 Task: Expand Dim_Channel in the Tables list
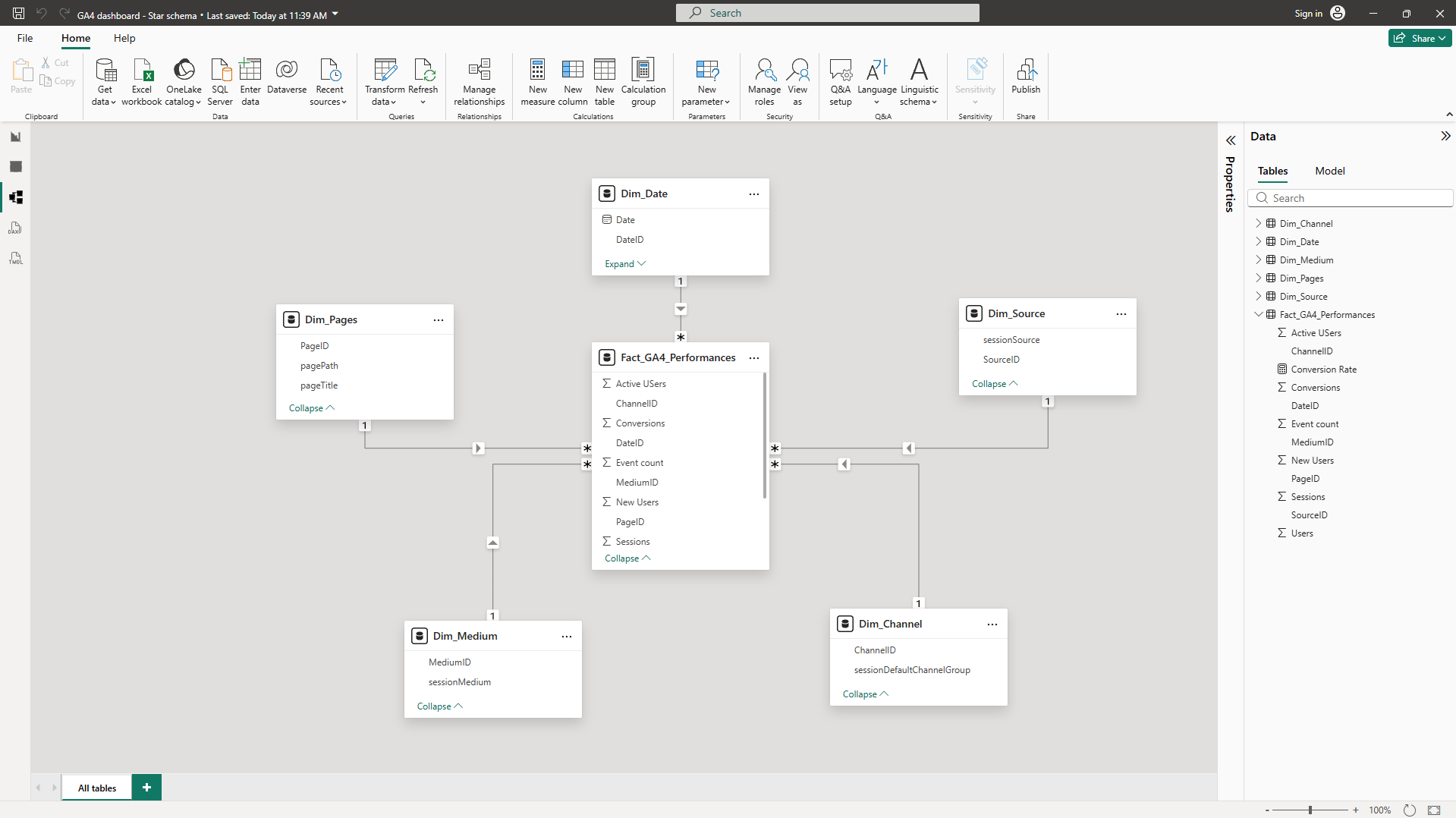tap(1259, 223)
